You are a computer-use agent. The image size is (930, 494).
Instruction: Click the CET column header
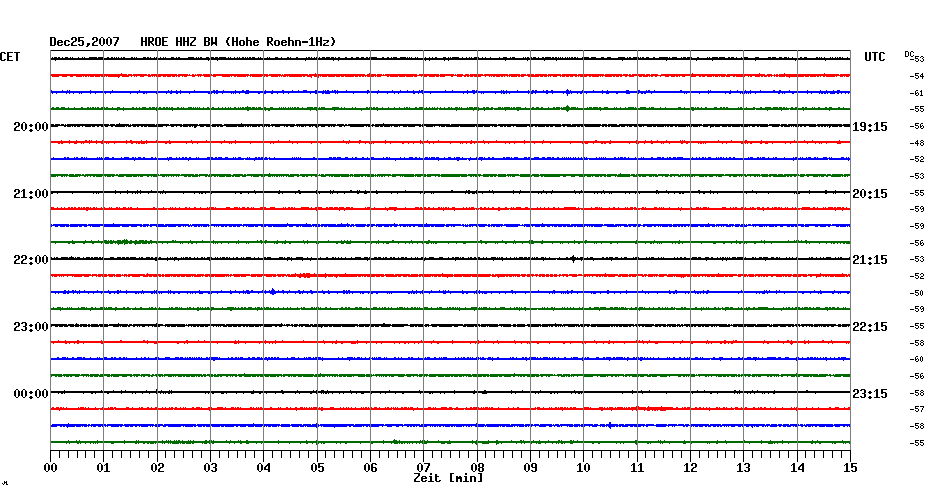[10, 57]
